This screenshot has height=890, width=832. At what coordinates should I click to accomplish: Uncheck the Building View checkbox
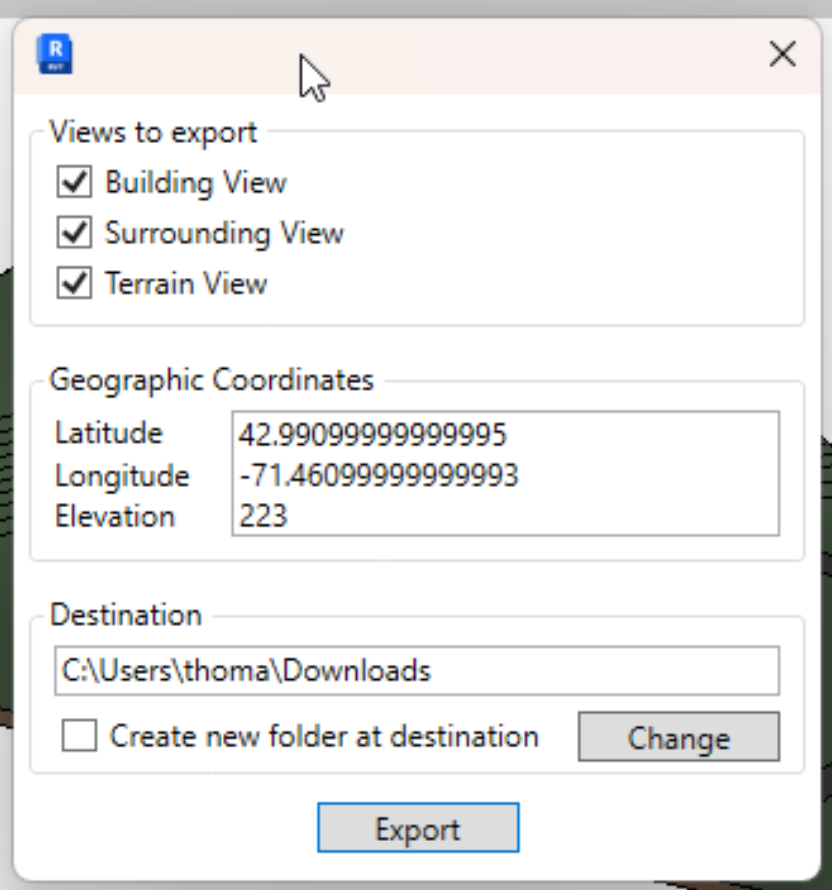click(74, 183)
